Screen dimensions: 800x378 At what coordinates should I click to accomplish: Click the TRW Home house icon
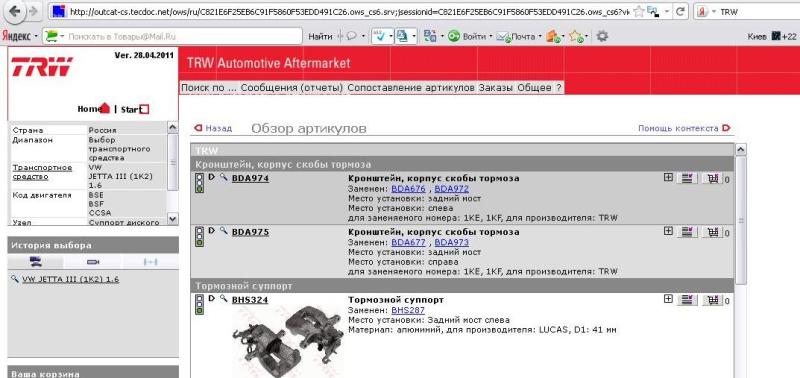(104, 108)
